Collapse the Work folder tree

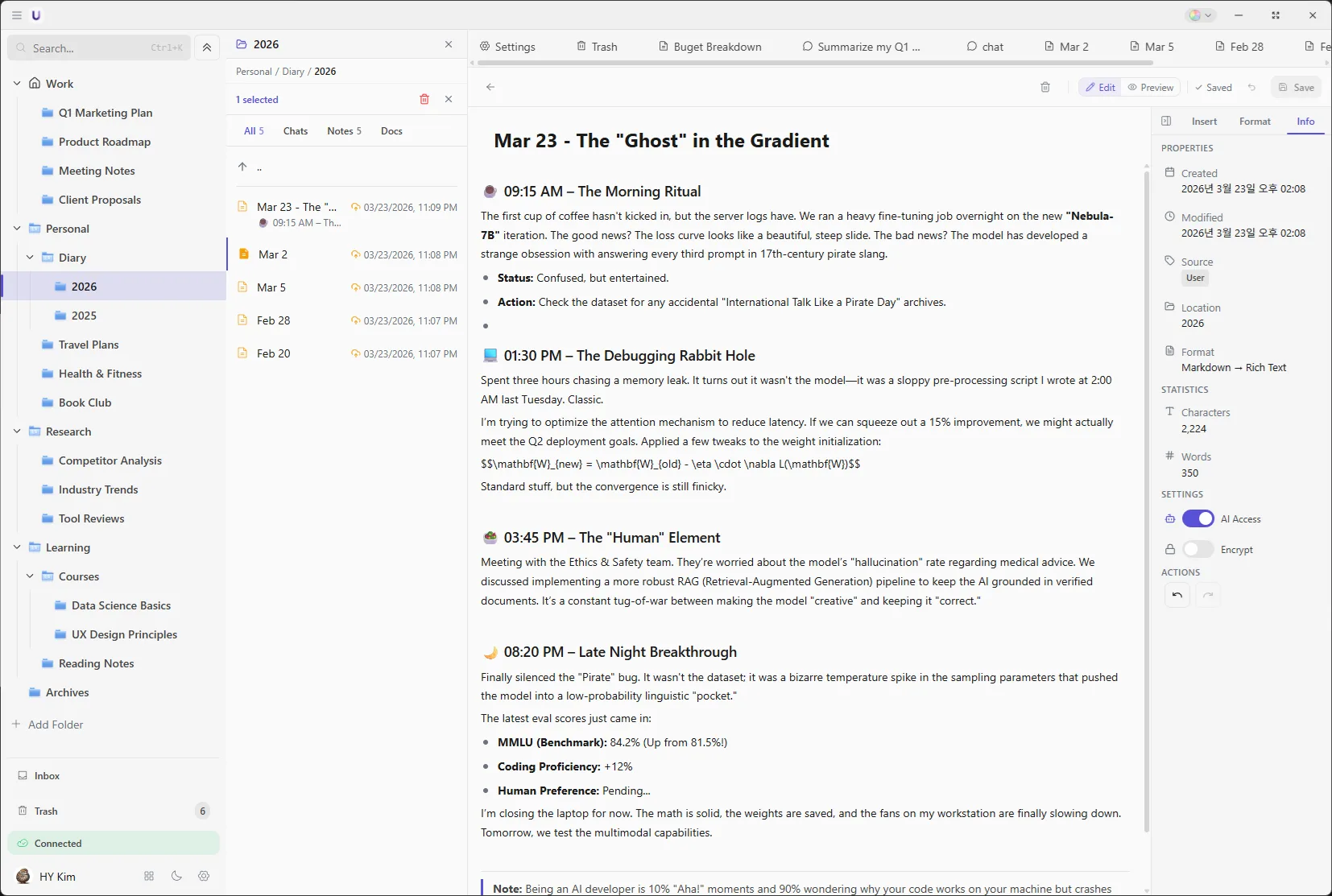click(17, 84)
